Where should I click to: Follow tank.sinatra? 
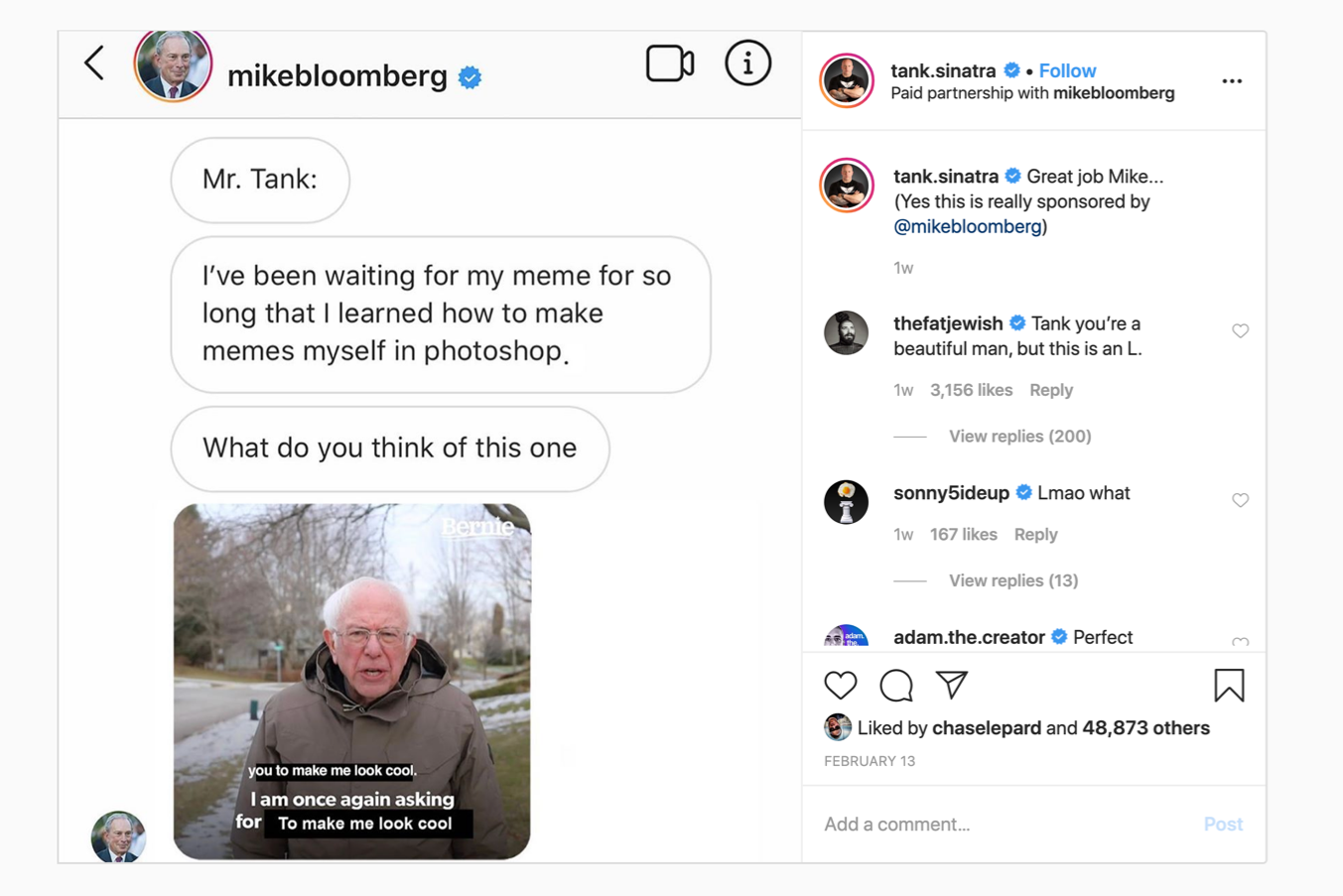1067,70
